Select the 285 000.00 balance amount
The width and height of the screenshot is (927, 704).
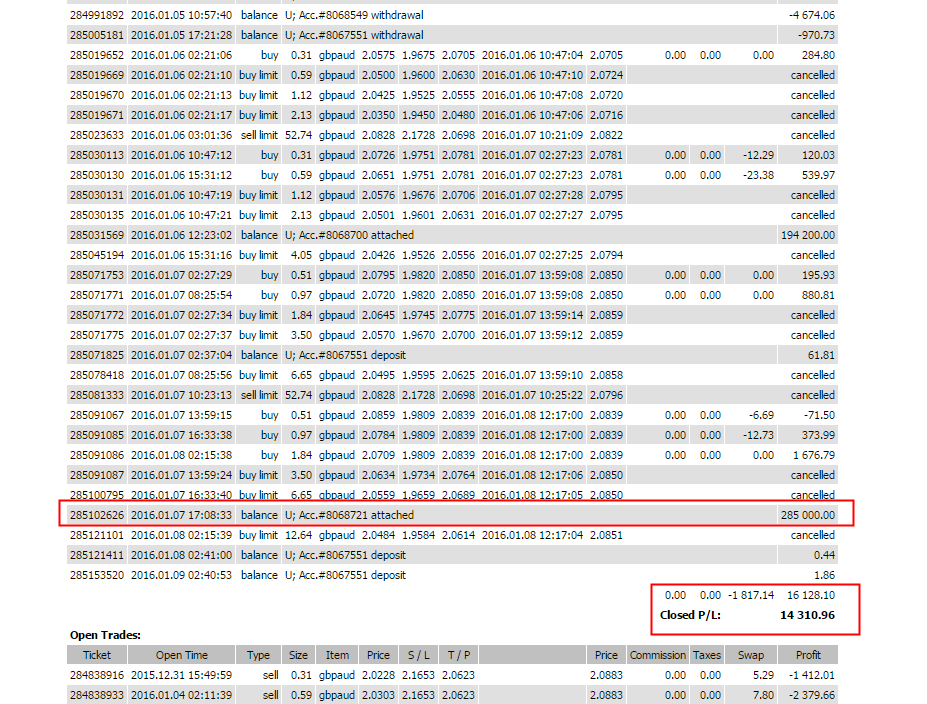[x=808, y=515]
